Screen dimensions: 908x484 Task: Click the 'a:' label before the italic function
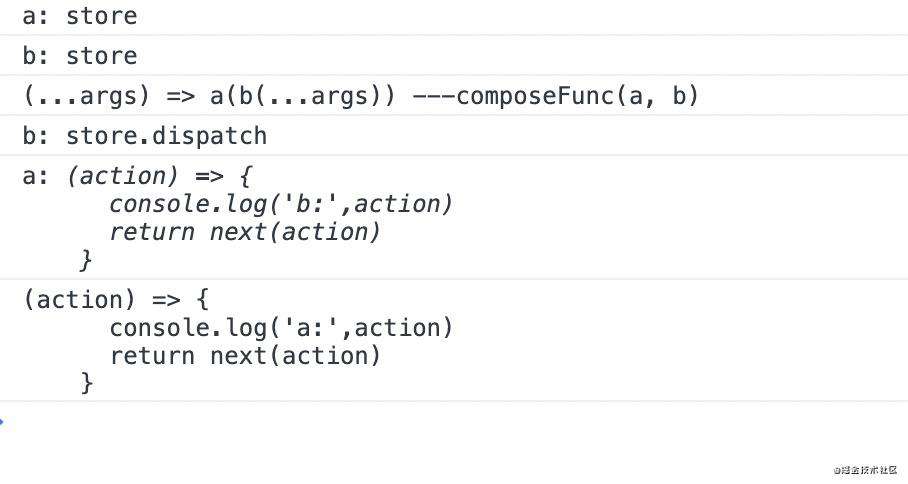pyautogui.click(x=37, y=176)
